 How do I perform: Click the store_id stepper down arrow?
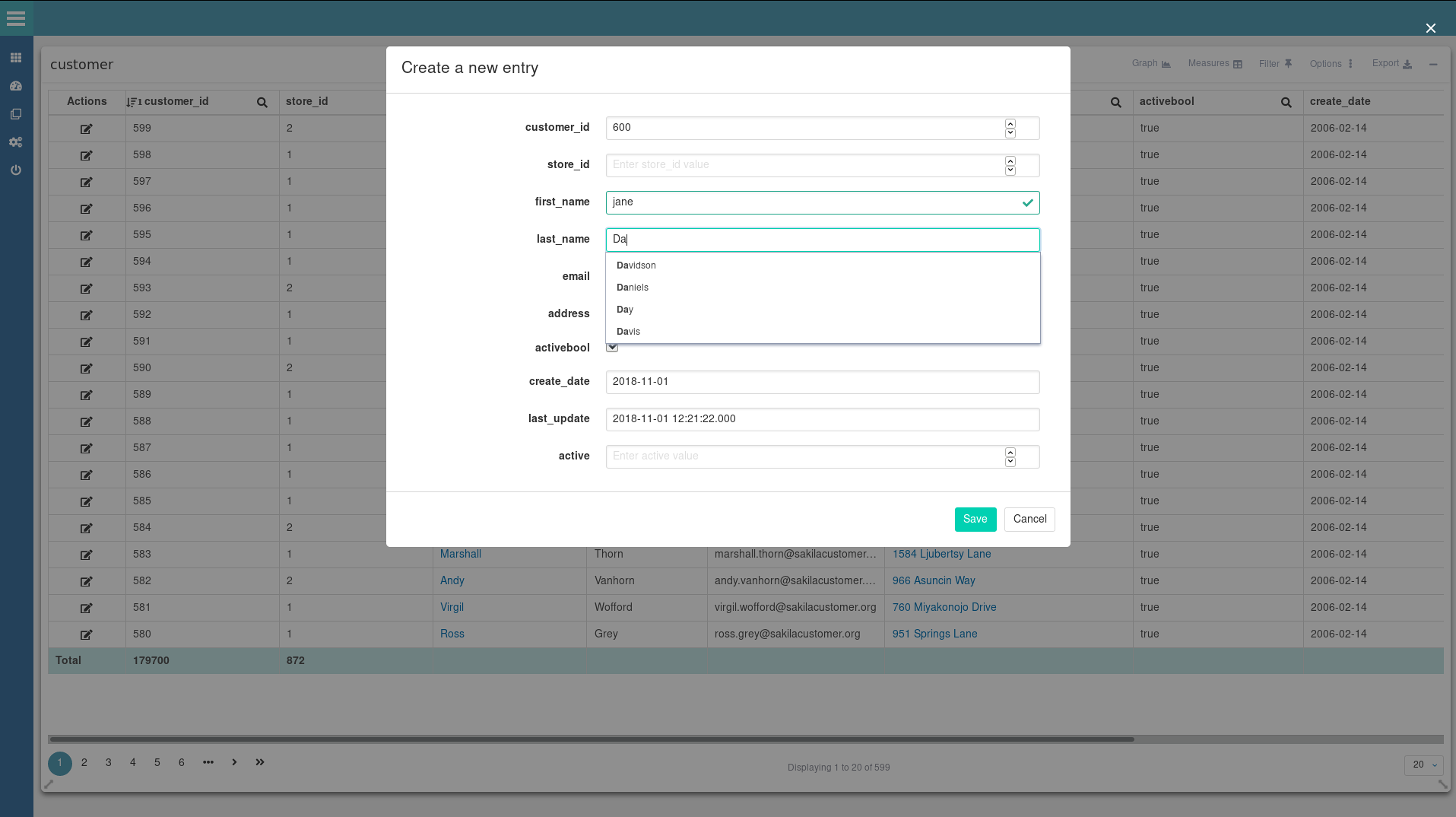click(1010, 170)
